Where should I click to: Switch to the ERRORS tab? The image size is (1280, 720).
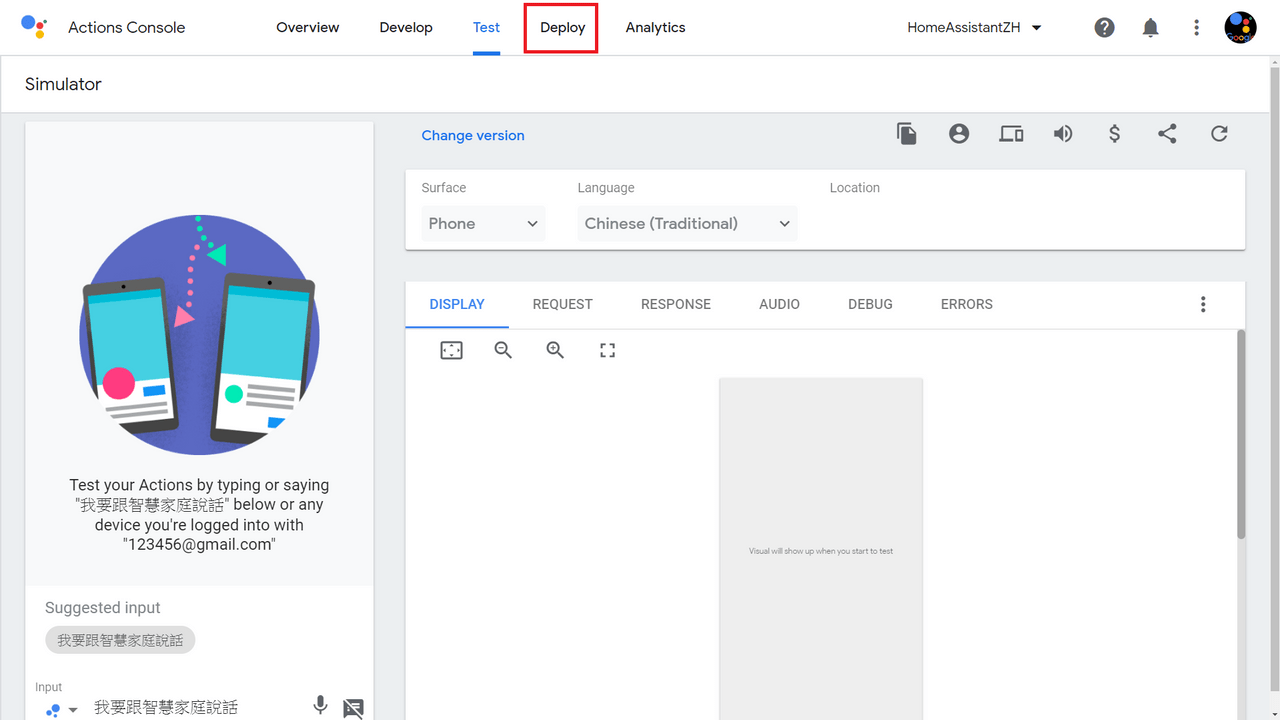pyautogui.click(x=967, y=304)
